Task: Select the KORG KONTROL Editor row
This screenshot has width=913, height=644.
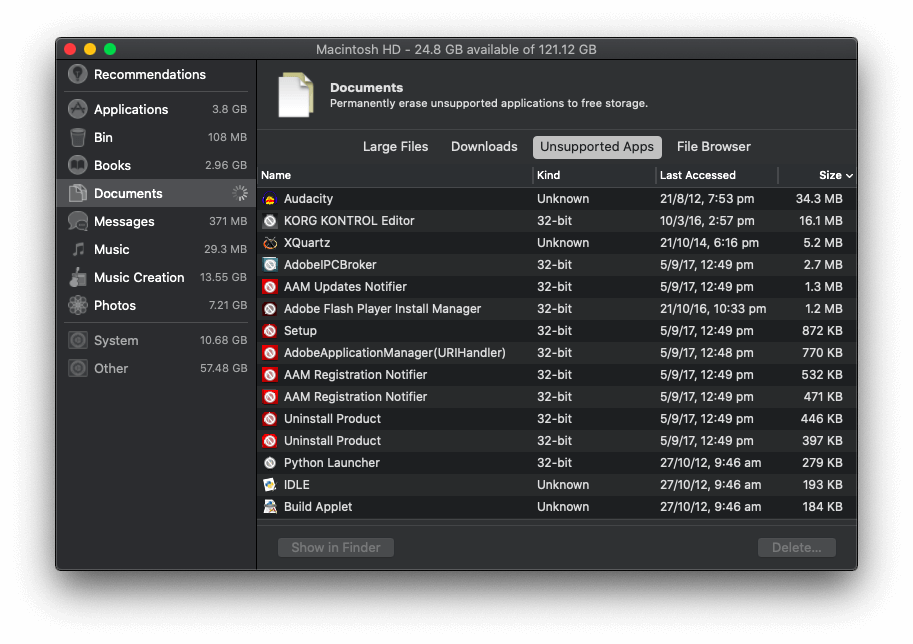Action: (557, 221)
